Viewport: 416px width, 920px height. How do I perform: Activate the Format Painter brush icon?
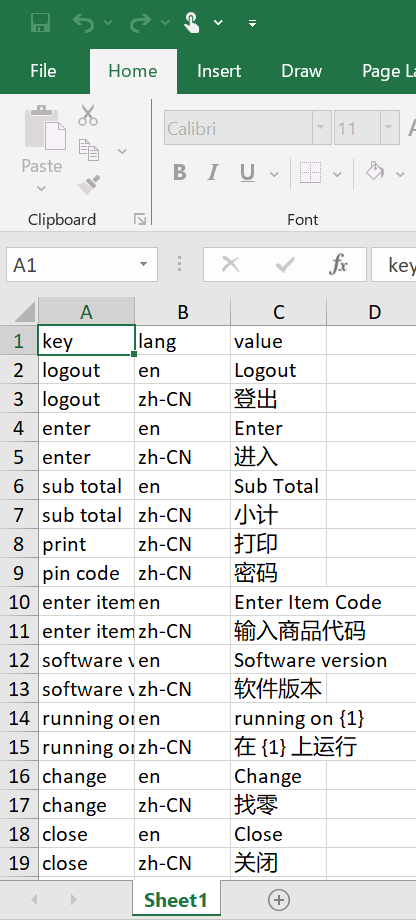click(x=89, y=185)
